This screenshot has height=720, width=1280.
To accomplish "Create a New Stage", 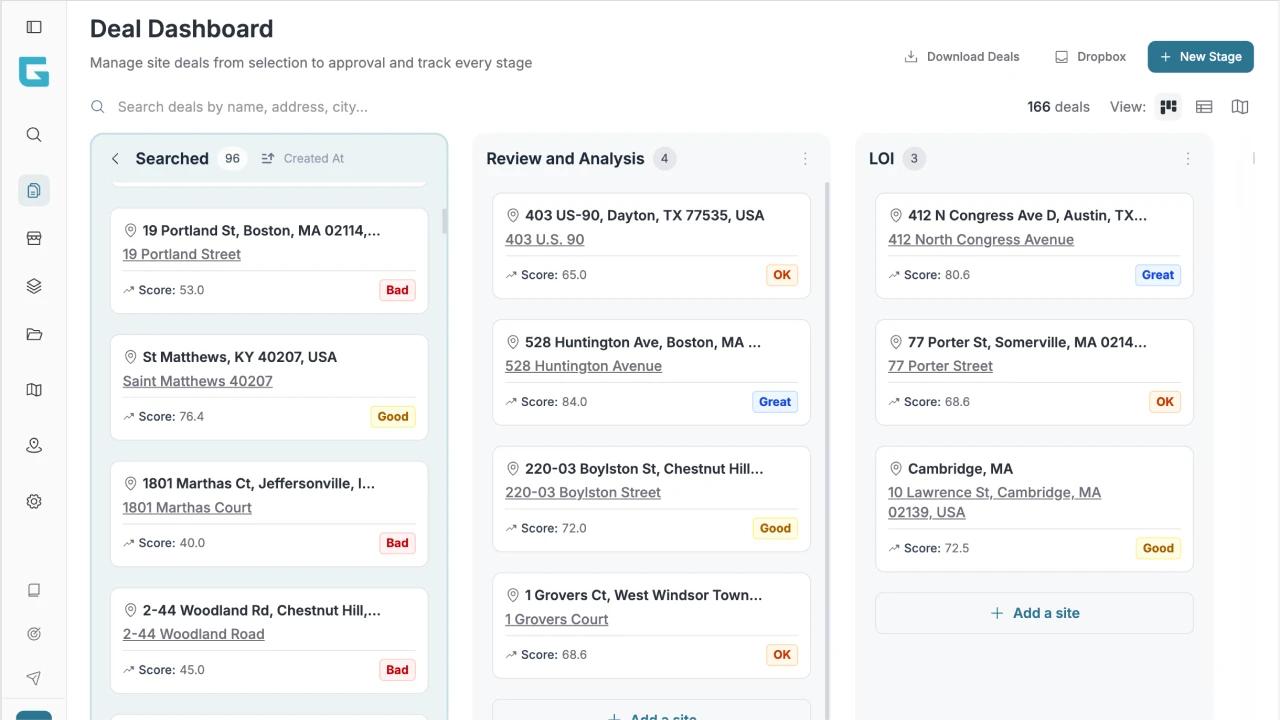I will point(1200,57).
